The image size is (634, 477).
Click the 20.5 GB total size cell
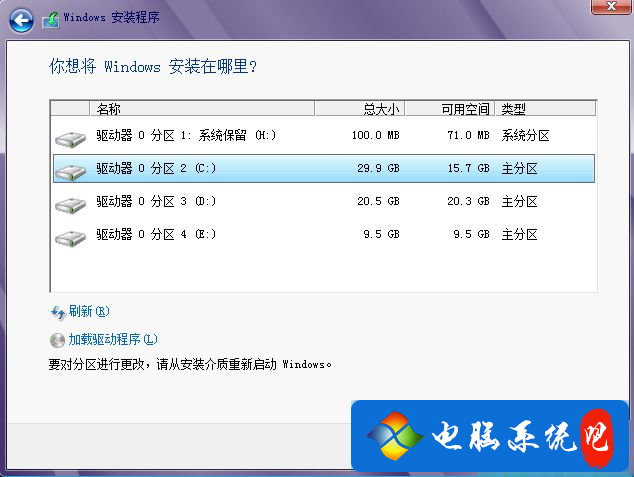coord(378,201)
